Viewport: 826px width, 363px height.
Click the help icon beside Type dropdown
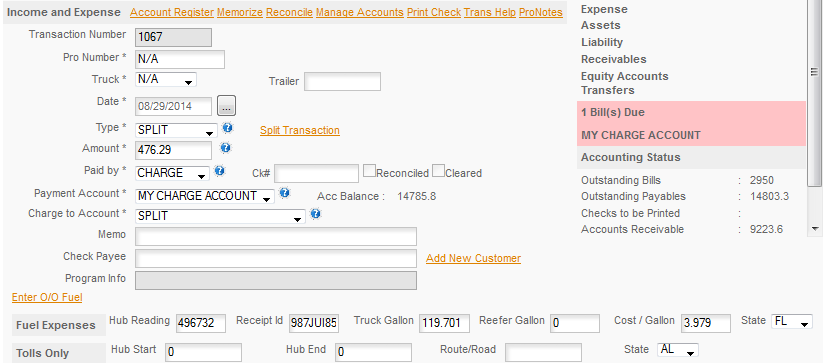pyautogui.click(x=228, y=128)
